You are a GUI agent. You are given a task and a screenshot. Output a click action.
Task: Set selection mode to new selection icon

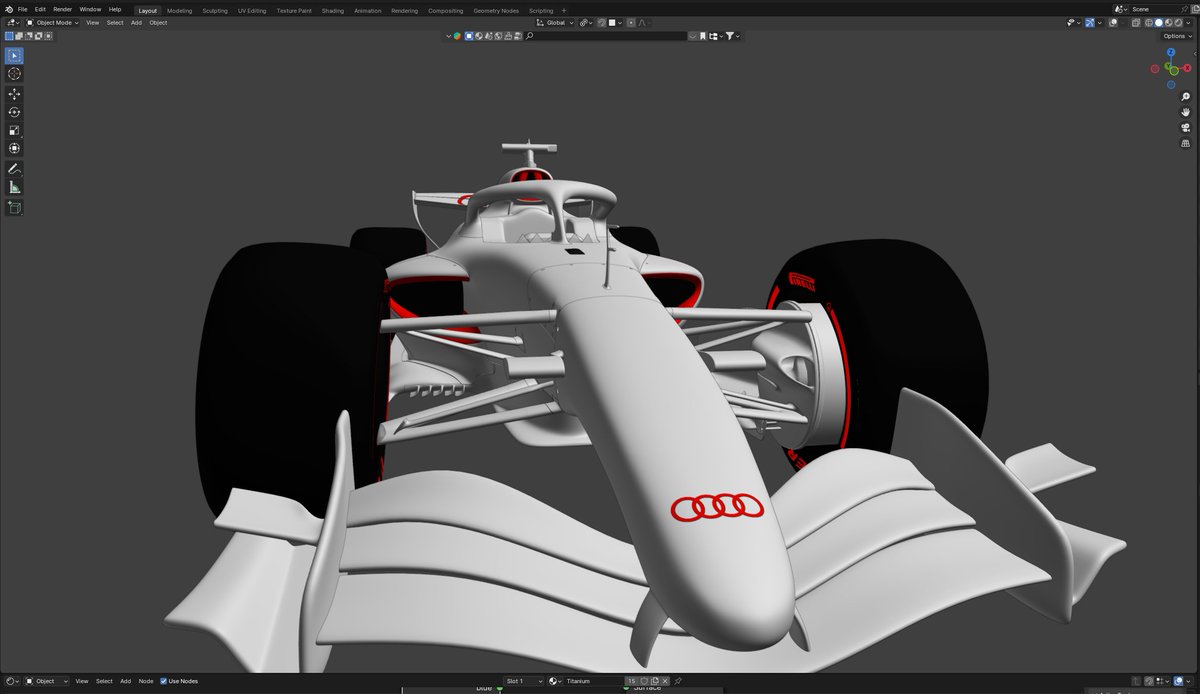(x=9, y=36)
